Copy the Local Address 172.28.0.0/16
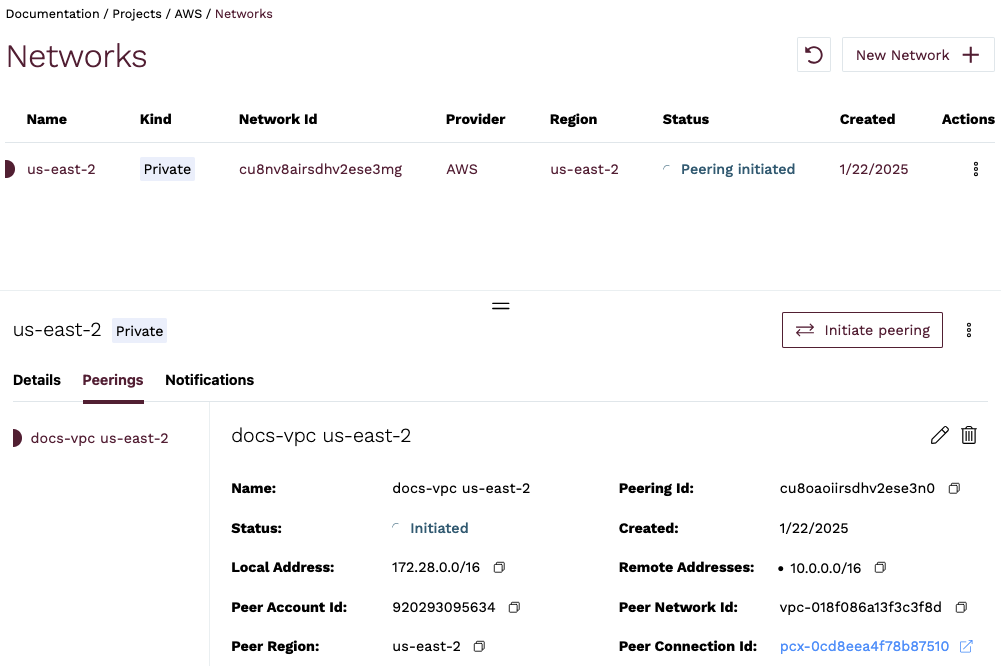Screen dimensions: 1001x666 [499, 568]
